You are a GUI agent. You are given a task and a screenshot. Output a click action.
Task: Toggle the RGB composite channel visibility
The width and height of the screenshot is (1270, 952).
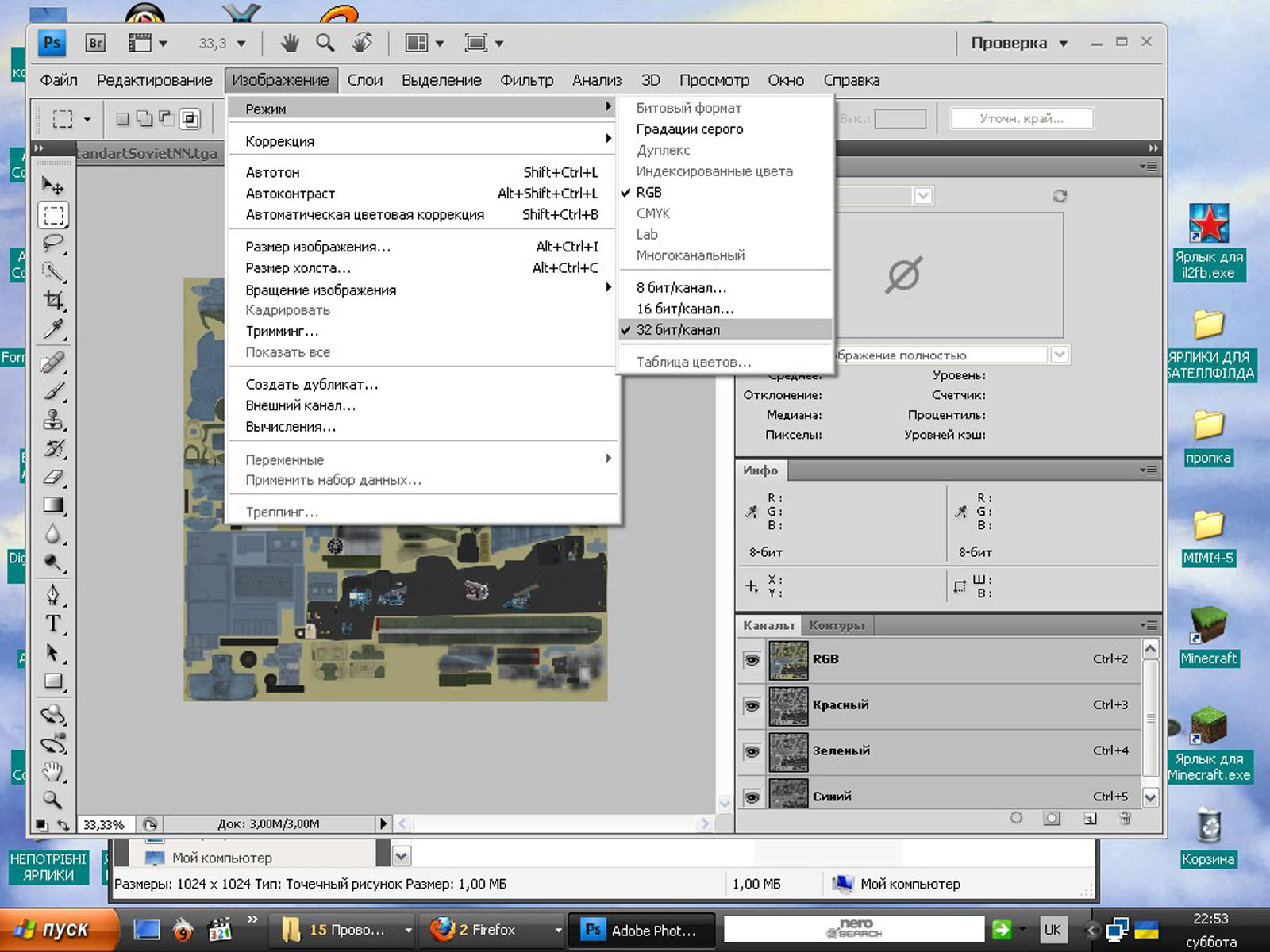752,659
